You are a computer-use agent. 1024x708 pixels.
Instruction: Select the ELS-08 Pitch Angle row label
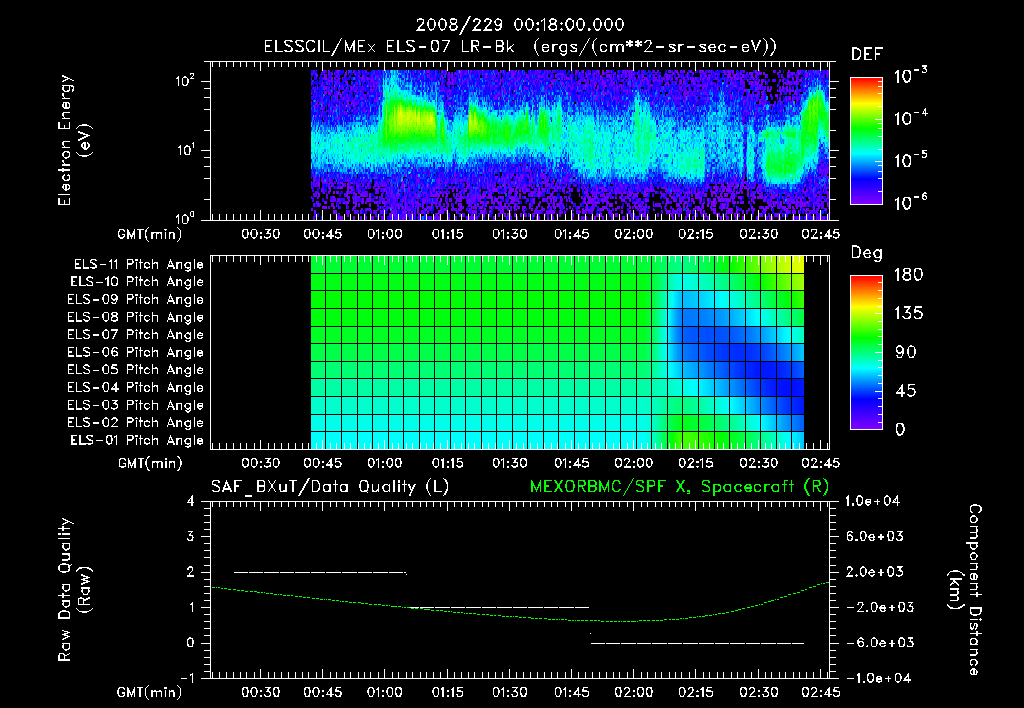pyautogui.click(x=136, y=317)
